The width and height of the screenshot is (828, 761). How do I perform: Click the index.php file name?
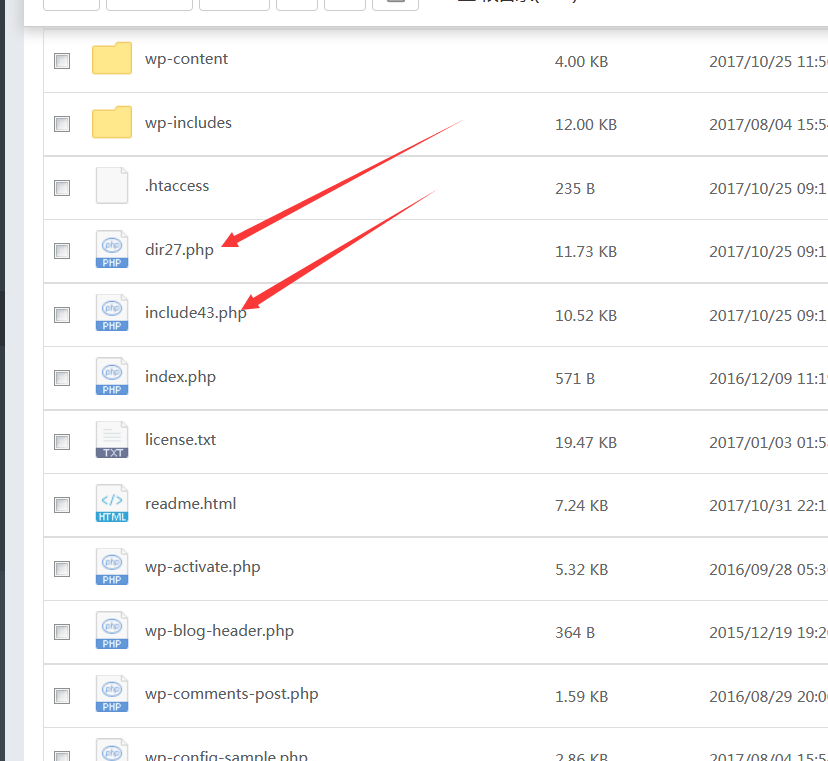[181, 377]
